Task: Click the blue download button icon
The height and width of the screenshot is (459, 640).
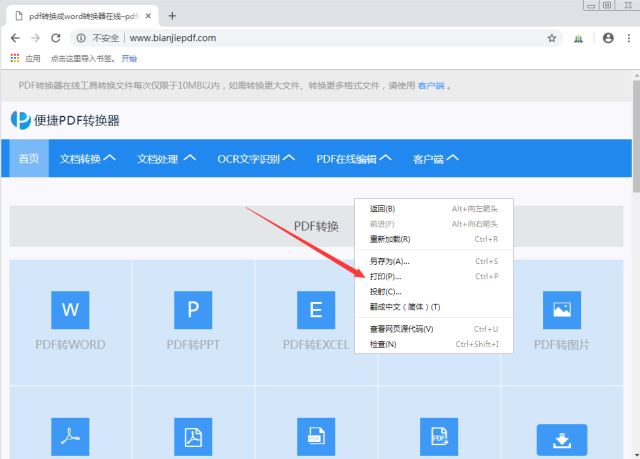Action: click(x=562, y=440)
